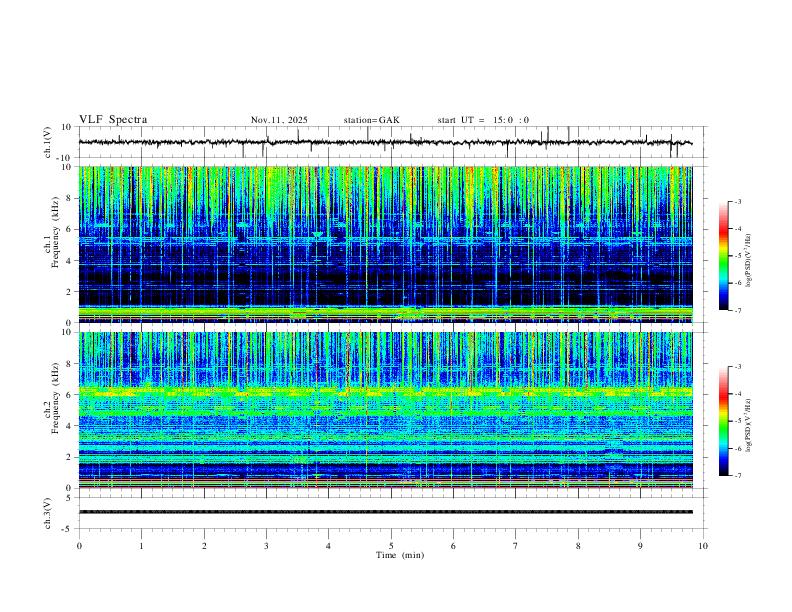Screen dimensions: 792x612
Task: Click time axis tick label "3"
Action: coord(266,546)
